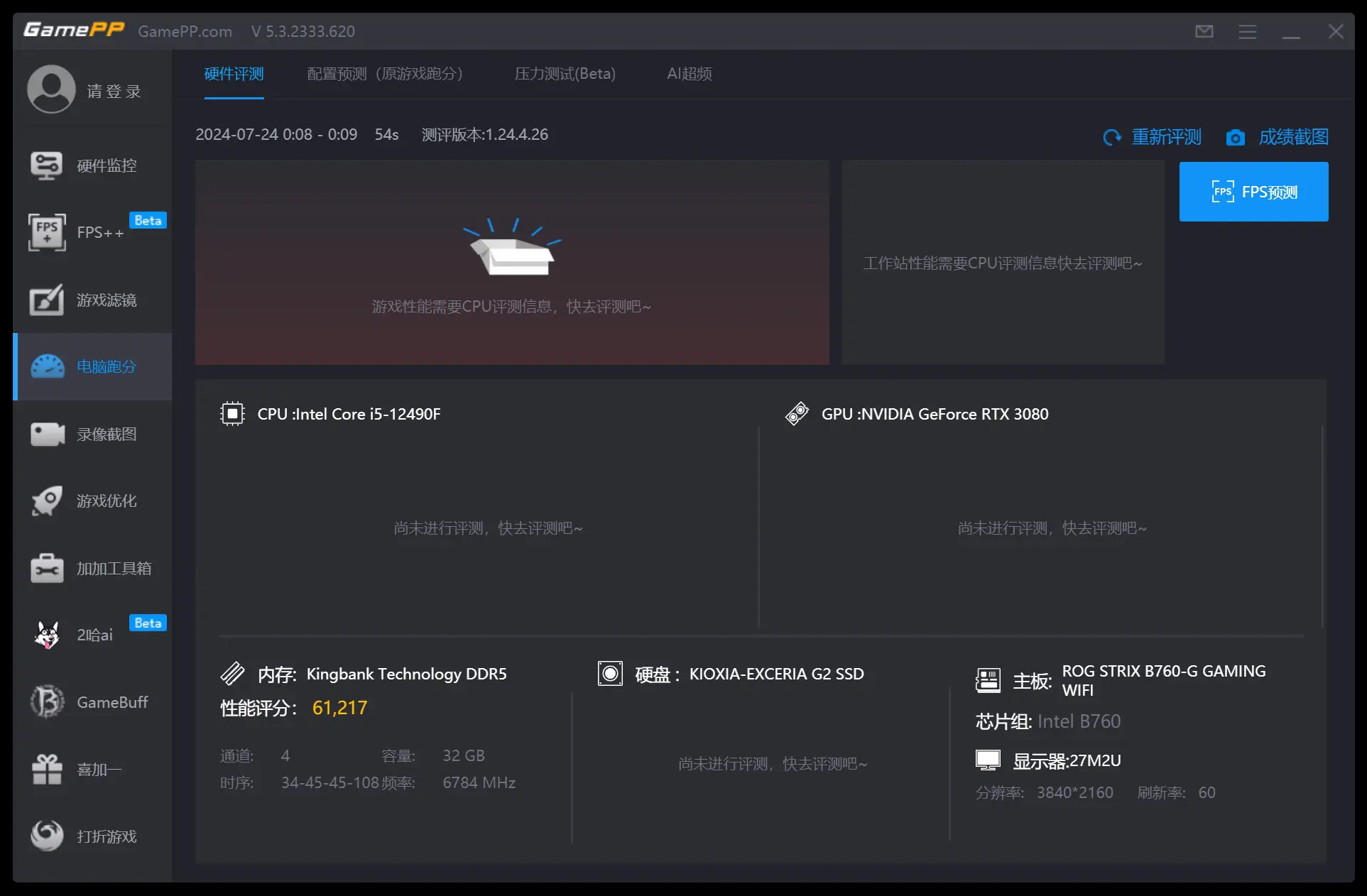Click the user avatar icon

[x=51, y=89]
